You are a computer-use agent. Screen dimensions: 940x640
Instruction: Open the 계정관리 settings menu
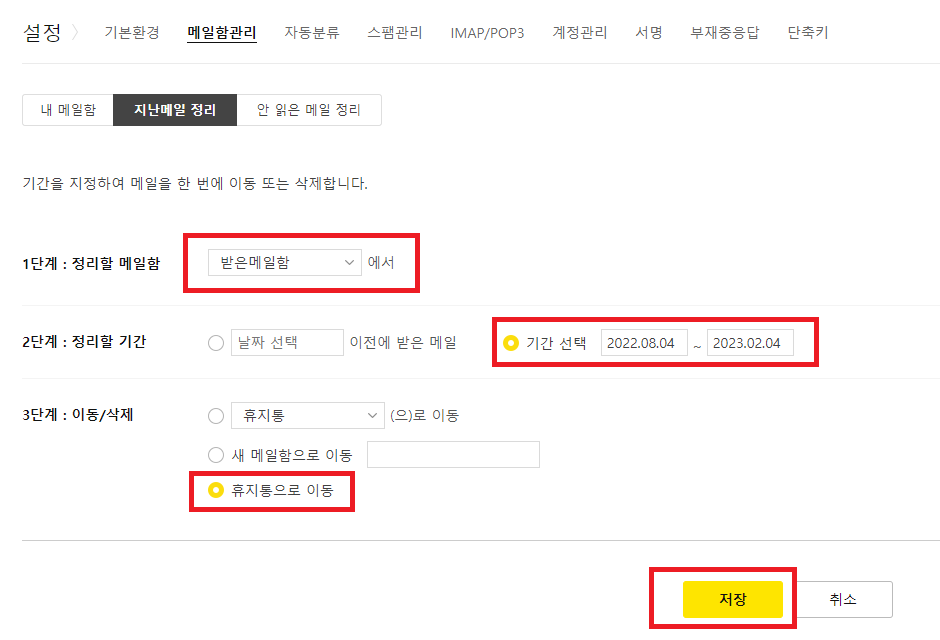pos(578,31)
